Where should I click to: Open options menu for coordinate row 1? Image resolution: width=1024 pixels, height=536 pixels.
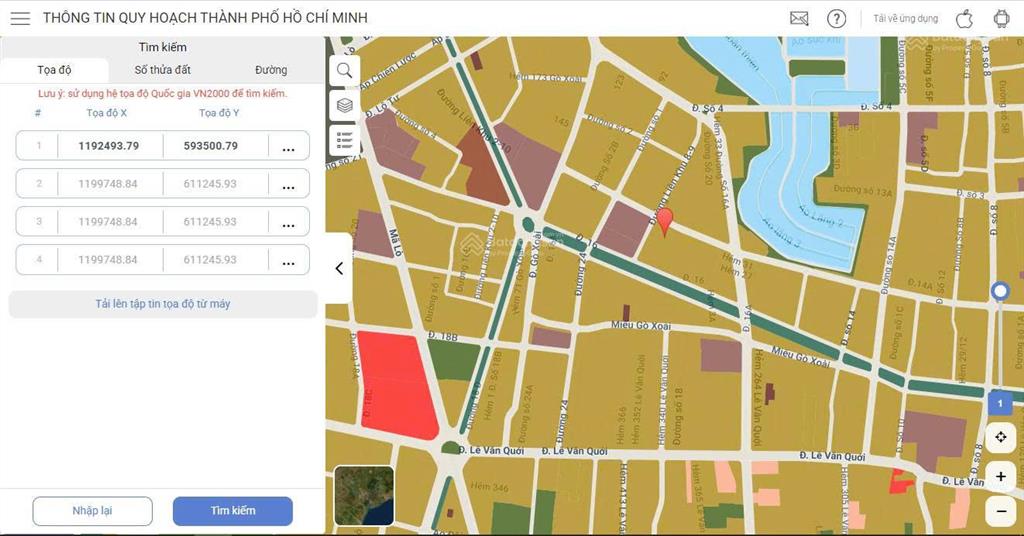[x=288, y=147]
